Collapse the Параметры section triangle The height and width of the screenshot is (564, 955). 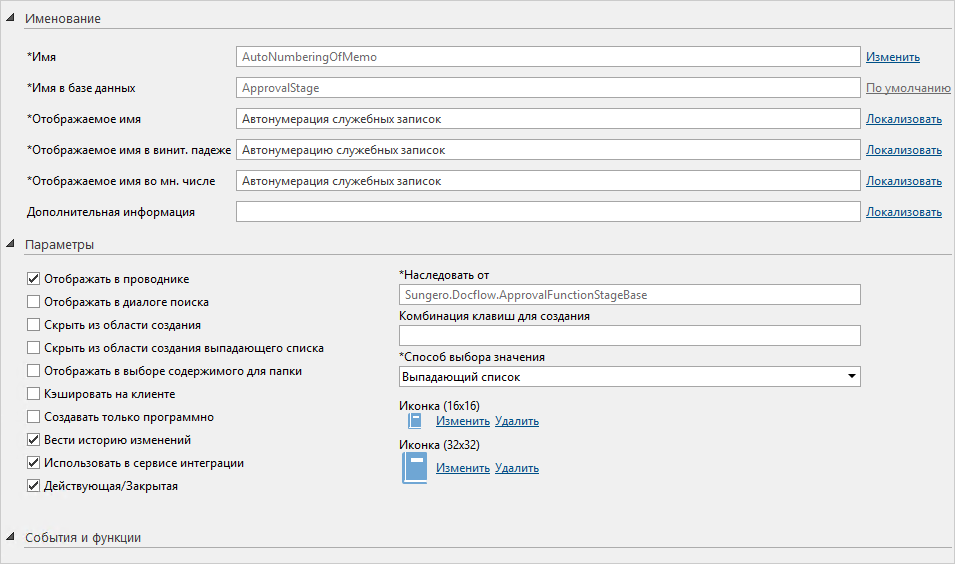coord(11,244)
